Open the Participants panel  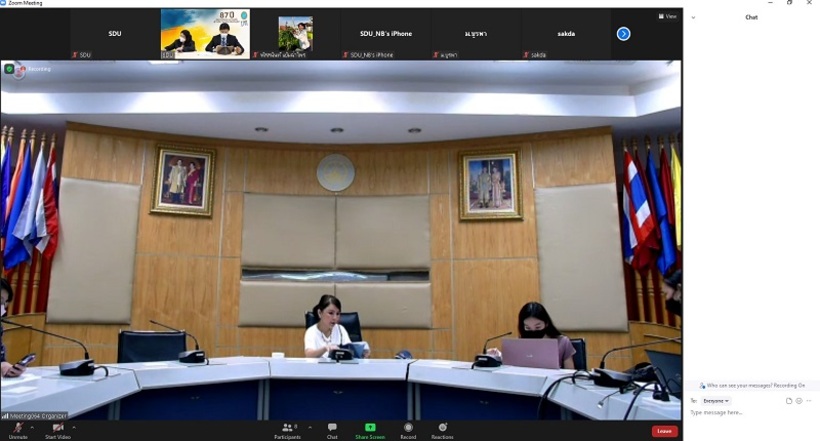pos(287,428)
